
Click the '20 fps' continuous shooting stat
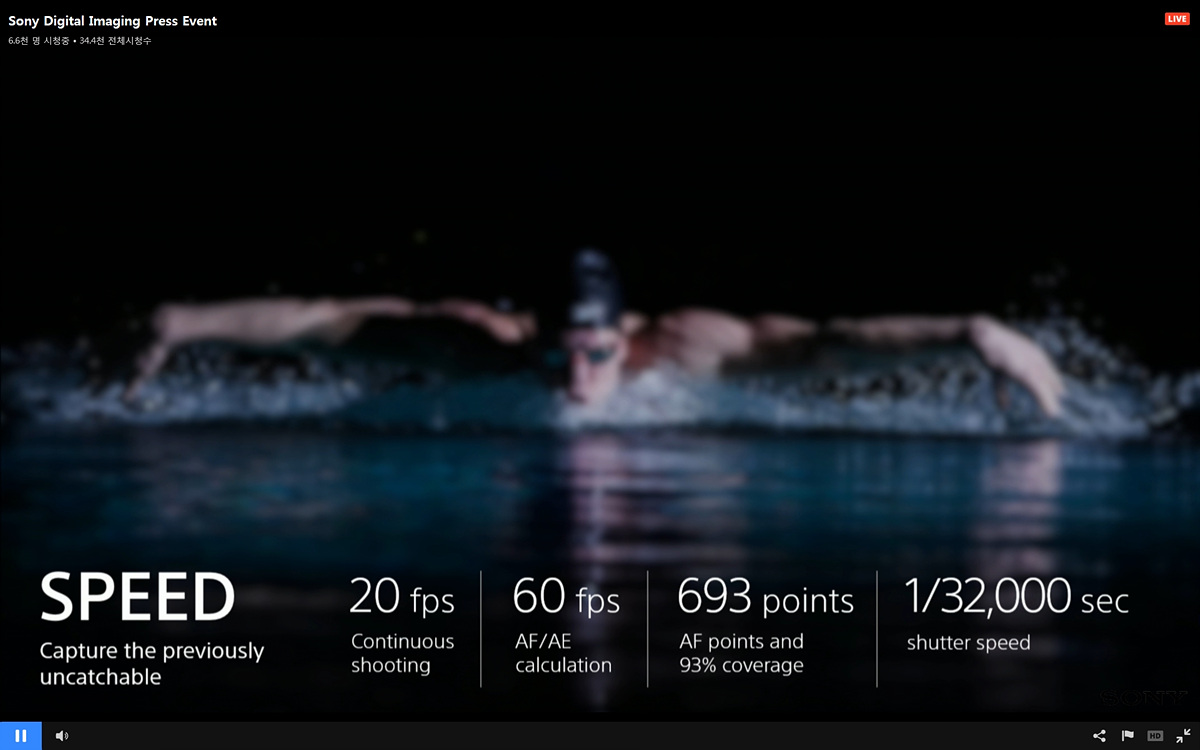402,597
